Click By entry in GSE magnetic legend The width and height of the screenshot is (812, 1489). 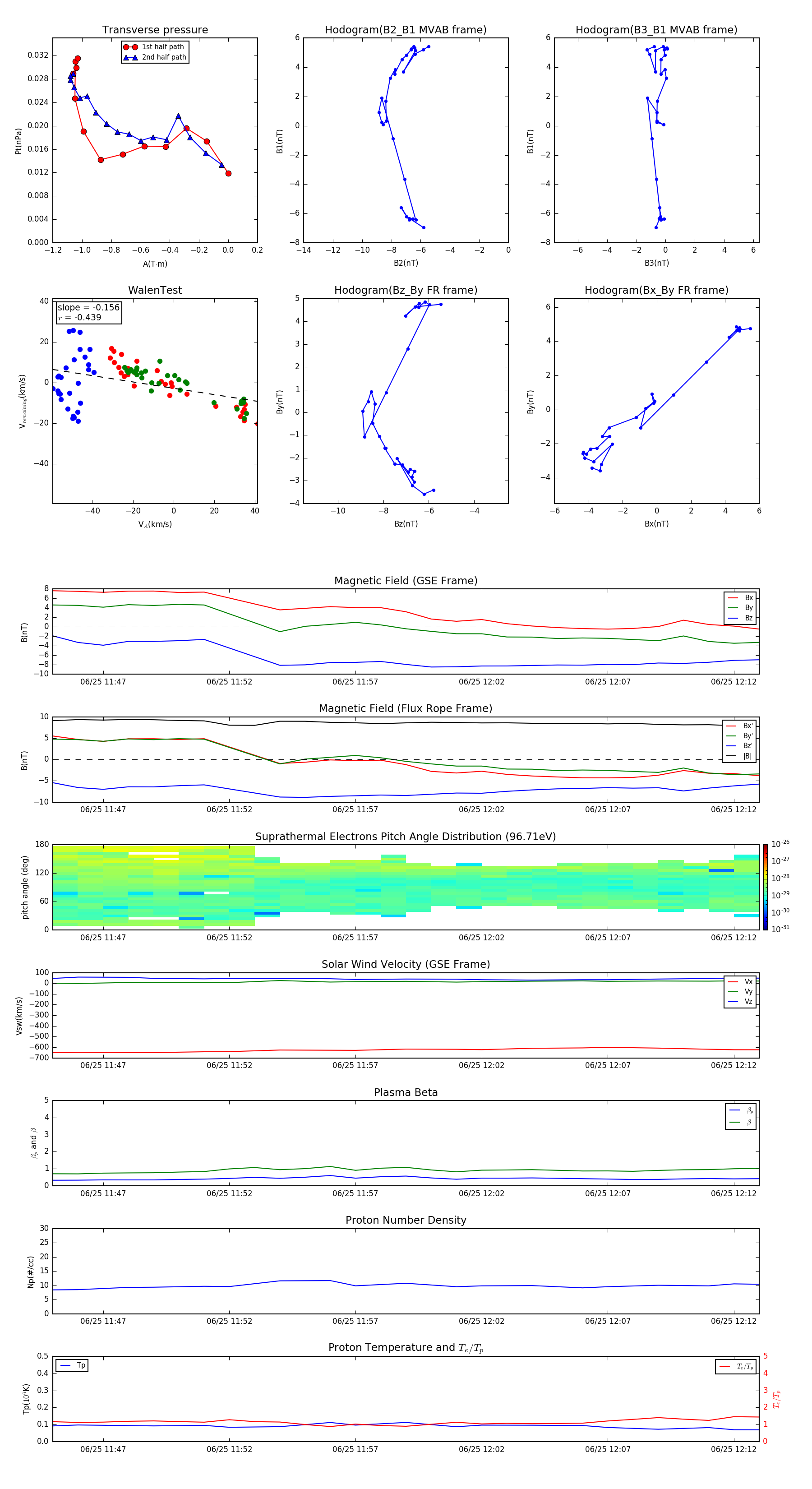pos(740,607)
